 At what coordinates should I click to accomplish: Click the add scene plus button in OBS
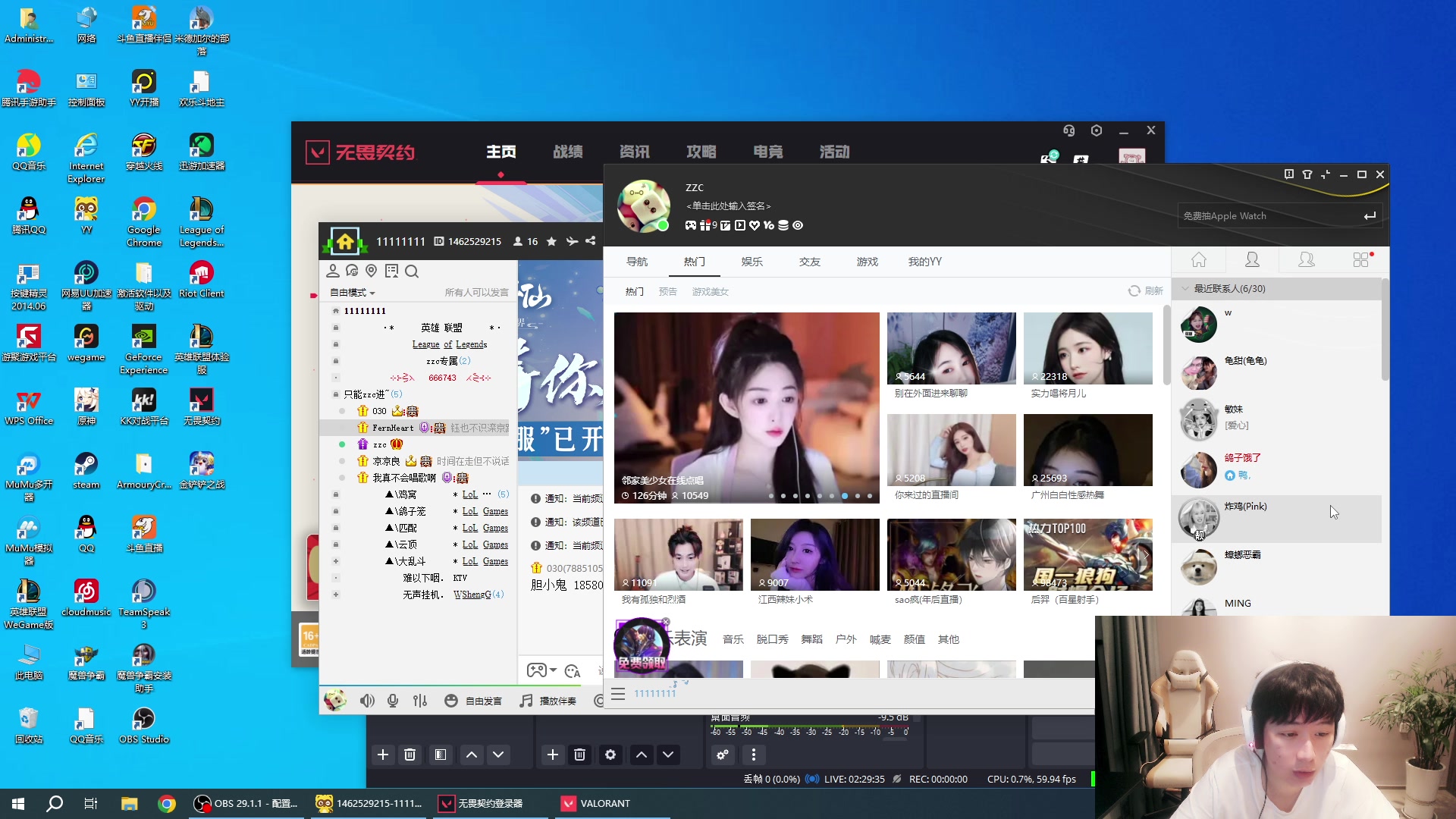[x=383, y=755]
